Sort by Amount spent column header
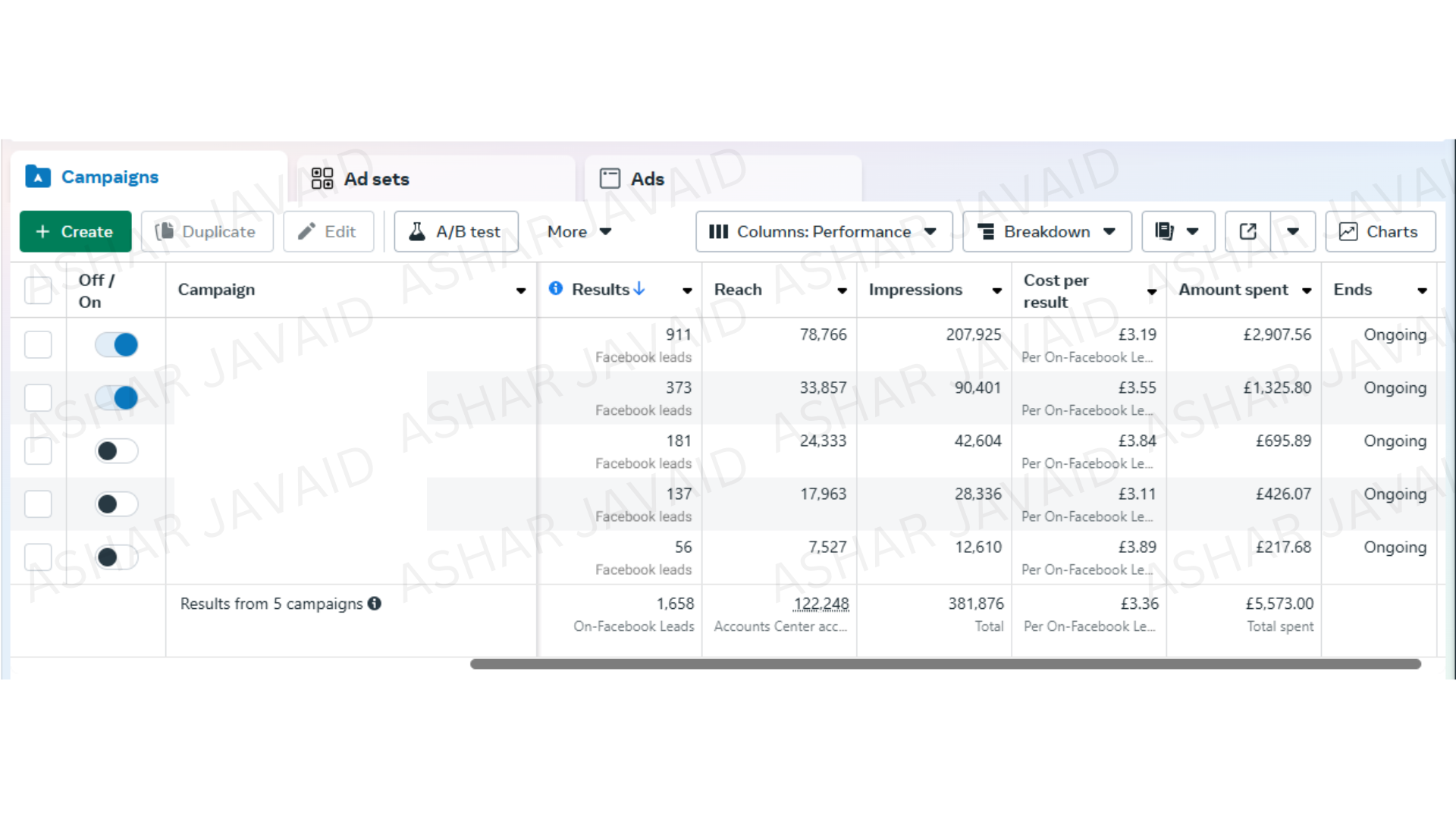The height and width of the screenshot is (819, 1456). 1233,290
